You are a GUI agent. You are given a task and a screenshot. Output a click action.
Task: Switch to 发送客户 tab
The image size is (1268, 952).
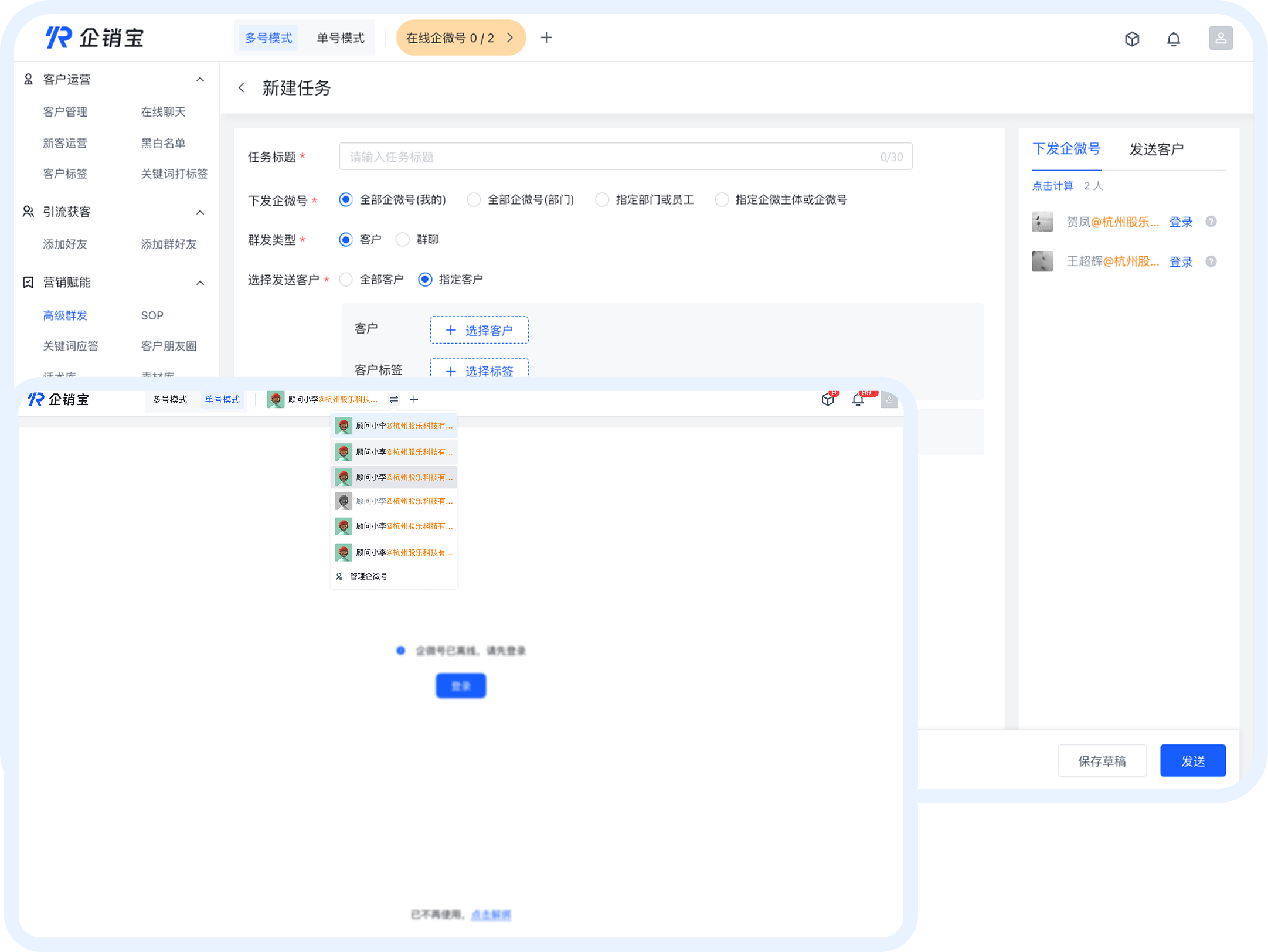[x=1155, y=149]
